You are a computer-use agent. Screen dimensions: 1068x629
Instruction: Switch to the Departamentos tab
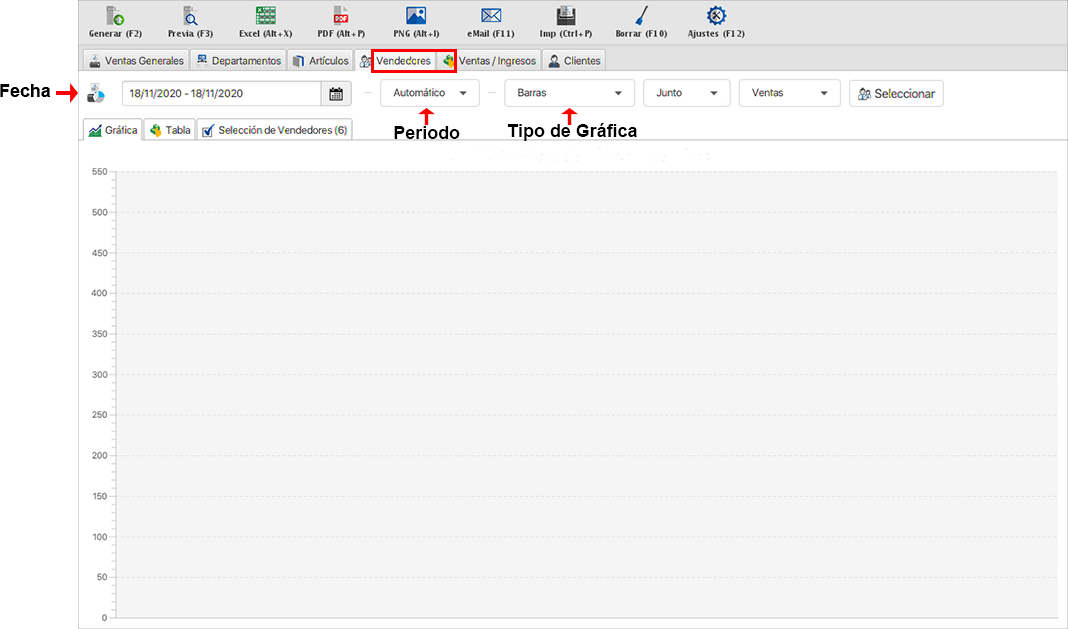pos(238,61)
